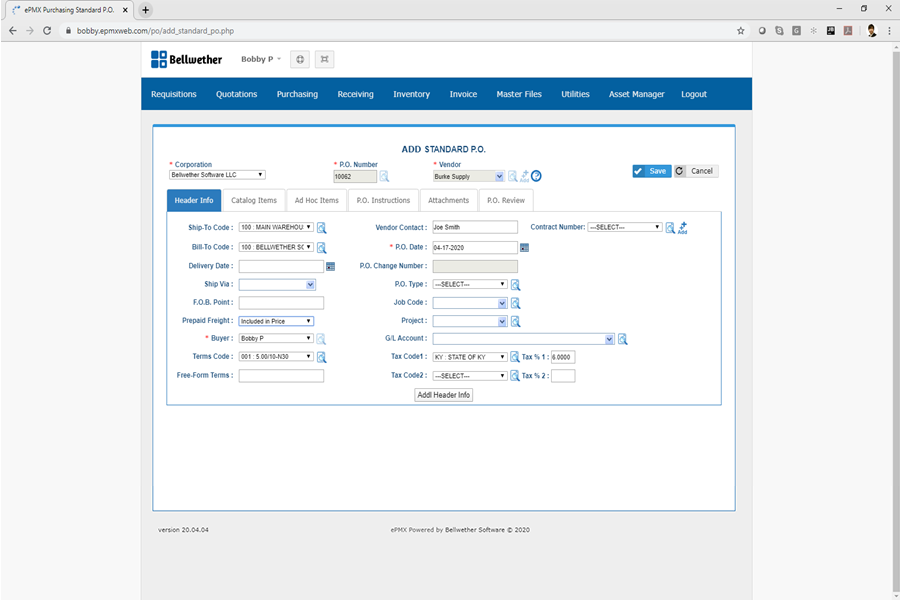This screenshot has width=900, height=600.
Task: Open the Prepaid Freight dropdown
Action: click(276, 321)
